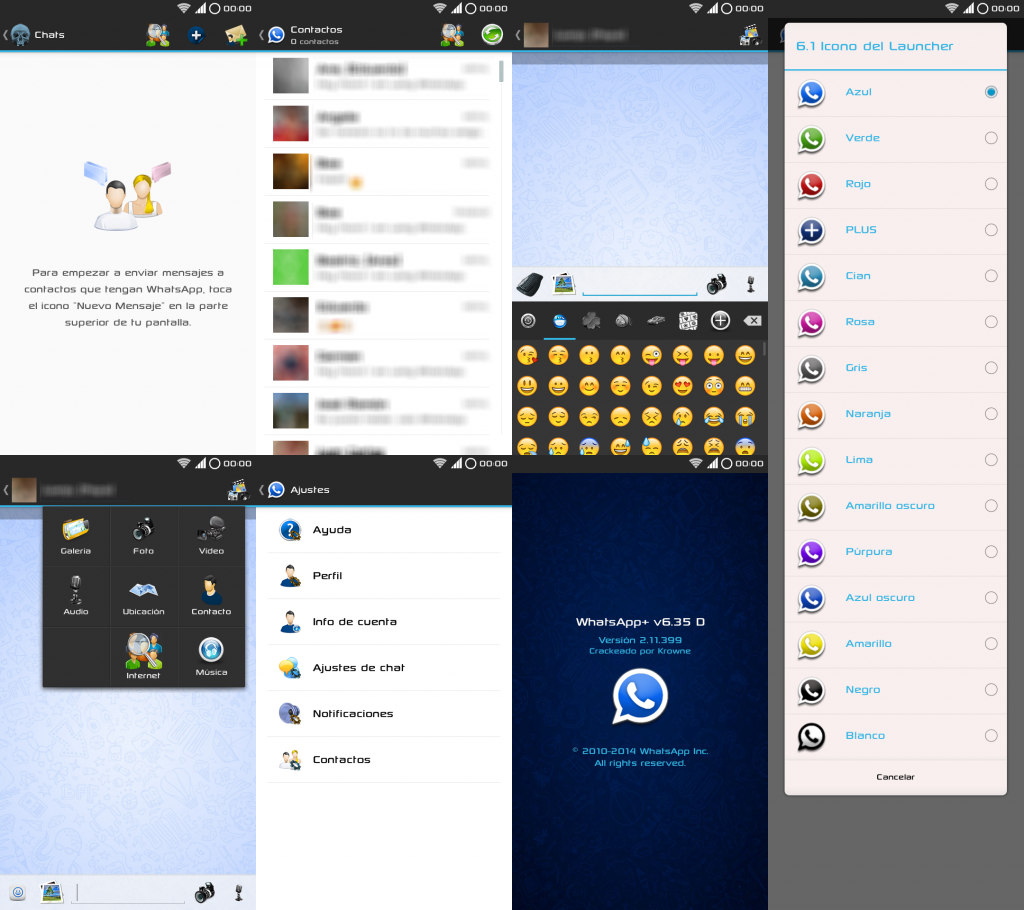Open Info de cuenta
1024x910 pixels.
384,622
